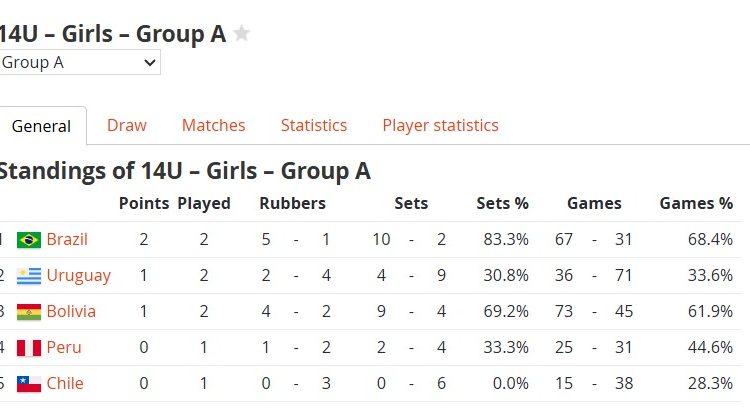The image size is (750, 420).
Task: Select the Statistics tab
Action: coord(314,125)
